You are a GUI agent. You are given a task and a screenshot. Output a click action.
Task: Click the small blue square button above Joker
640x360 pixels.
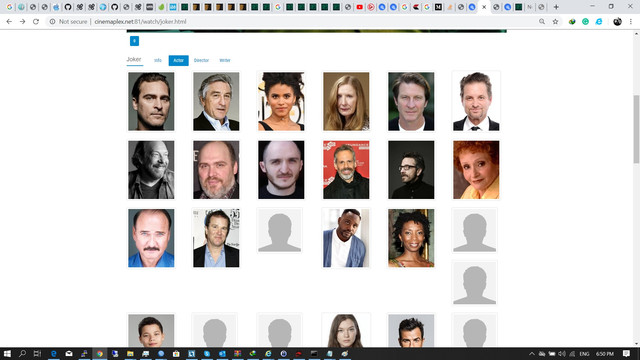pyautogui.click(x=134, y=41)
